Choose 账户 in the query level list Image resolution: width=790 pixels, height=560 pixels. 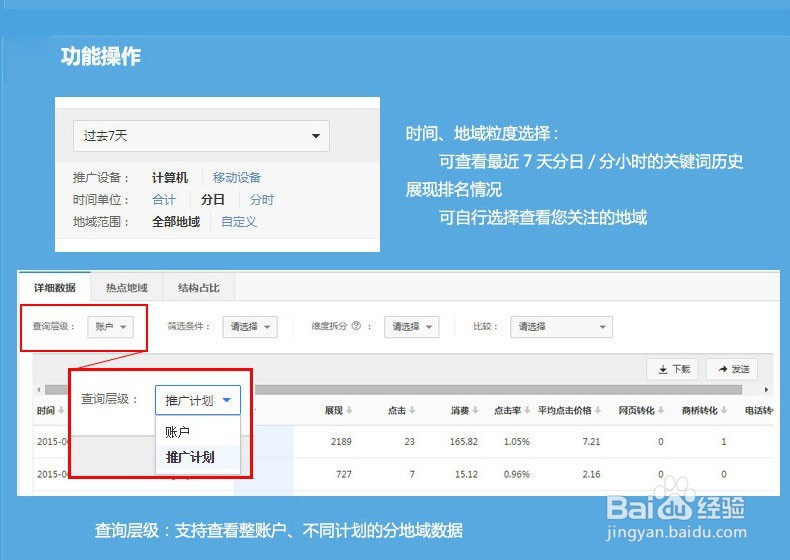198,432
